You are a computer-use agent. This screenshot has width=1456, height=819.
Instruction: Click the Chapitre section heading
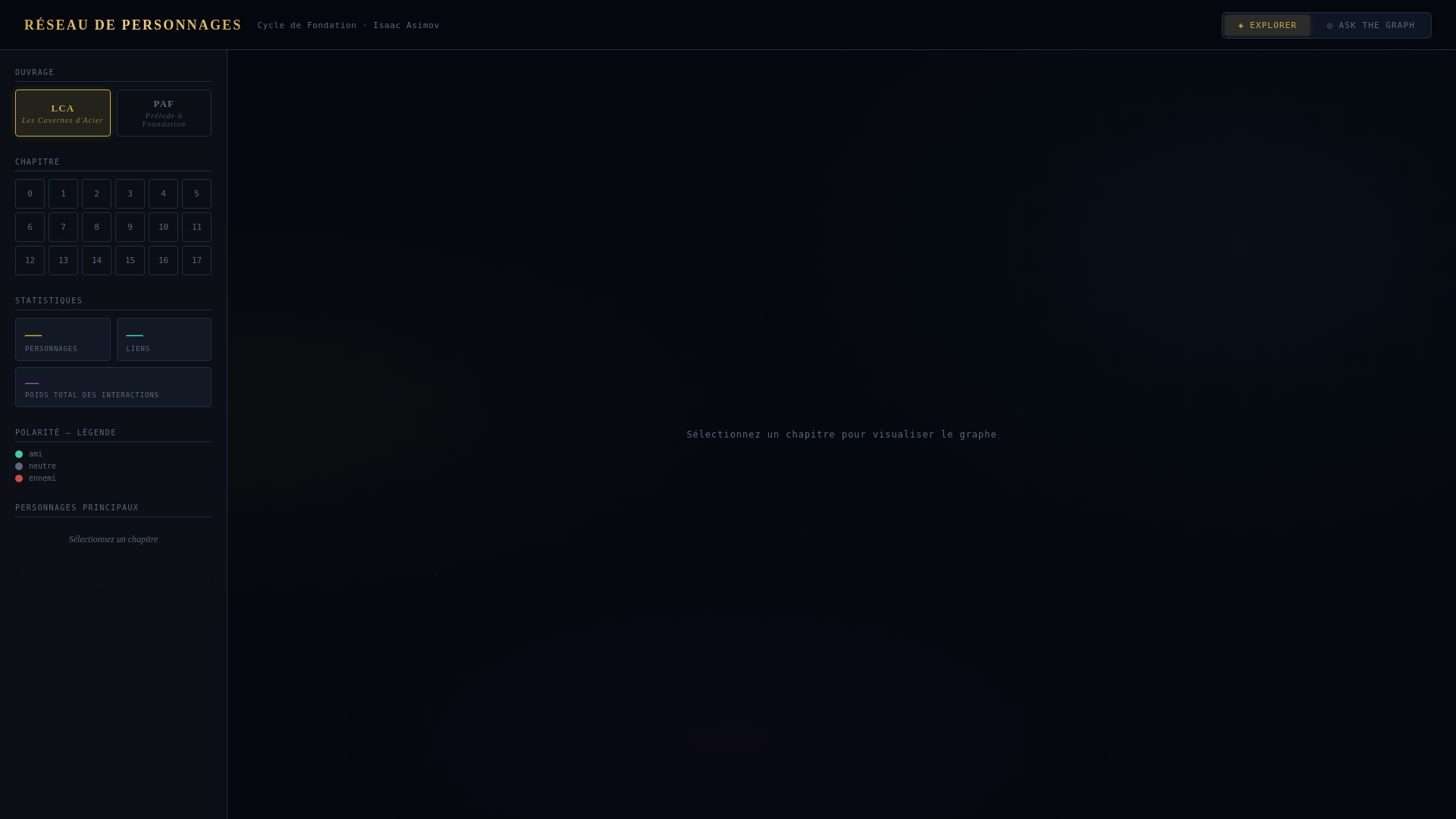point(37,162)
